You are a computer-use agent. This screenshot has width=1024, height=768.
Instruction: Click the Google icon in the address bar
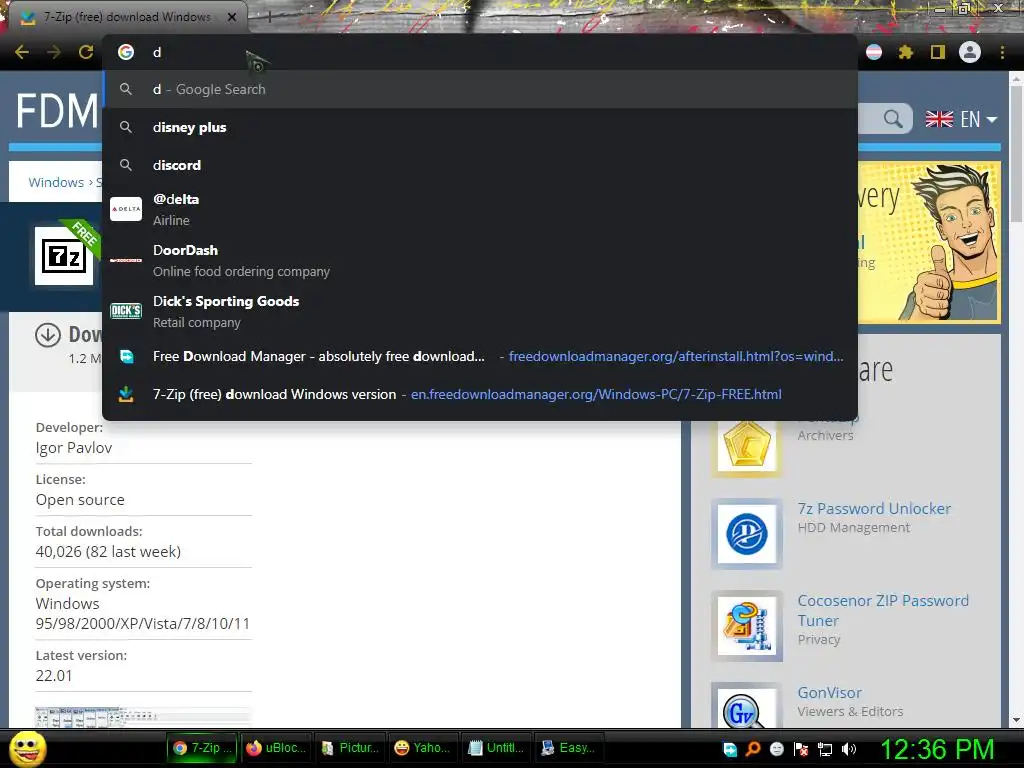126,52
